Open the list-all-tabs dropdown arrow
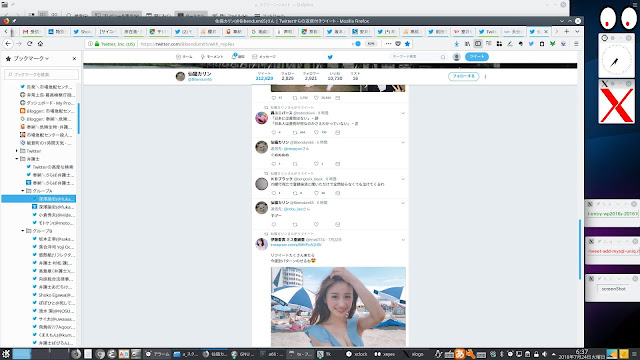 coord(577,31)
